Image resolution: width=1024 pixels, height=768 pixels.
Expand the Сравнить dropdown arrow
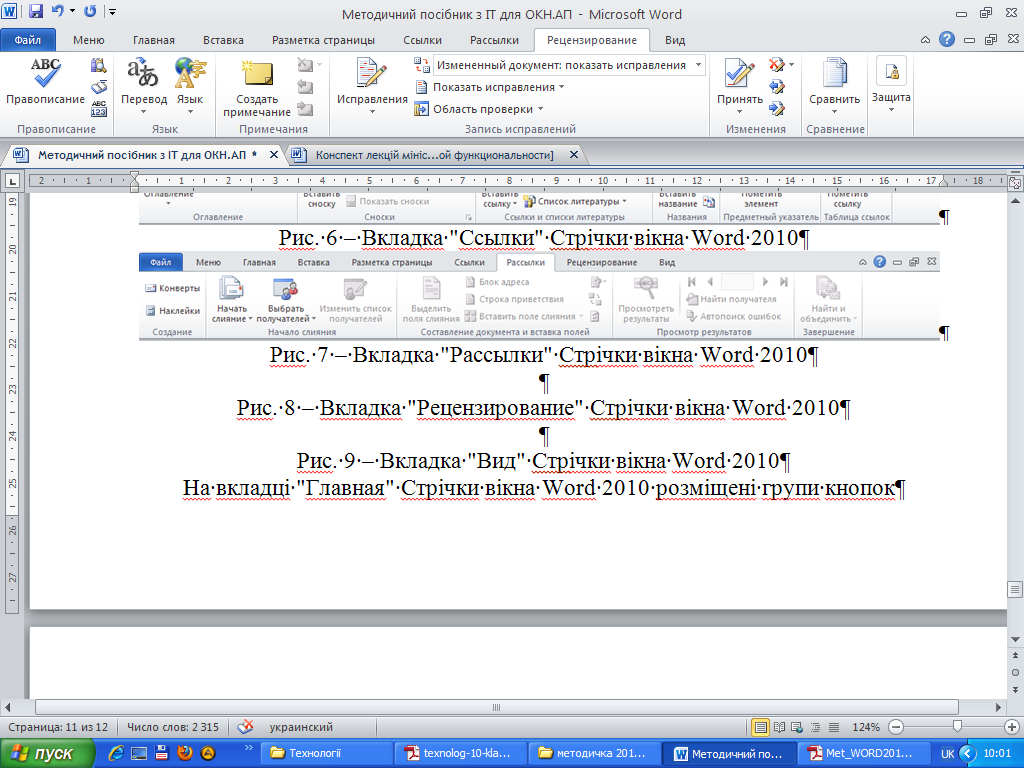pos(835,112)
